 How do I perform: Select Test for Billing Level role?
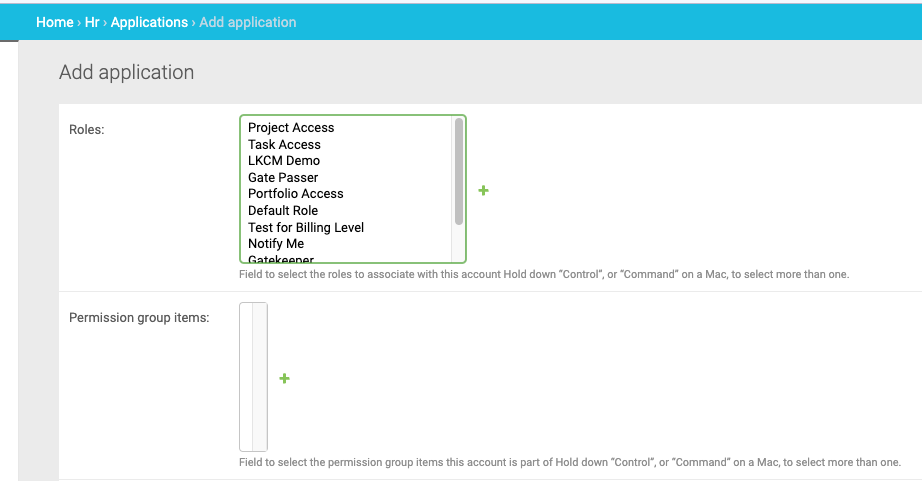(306, 227)
